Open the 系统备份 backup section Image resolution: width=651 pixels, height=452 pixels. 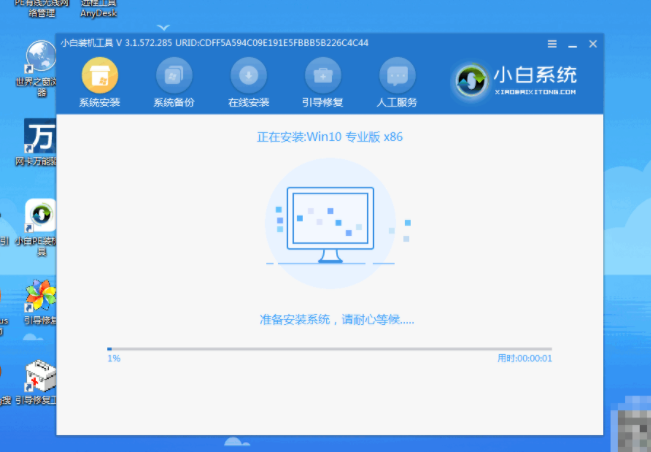(x=173, y=76)
